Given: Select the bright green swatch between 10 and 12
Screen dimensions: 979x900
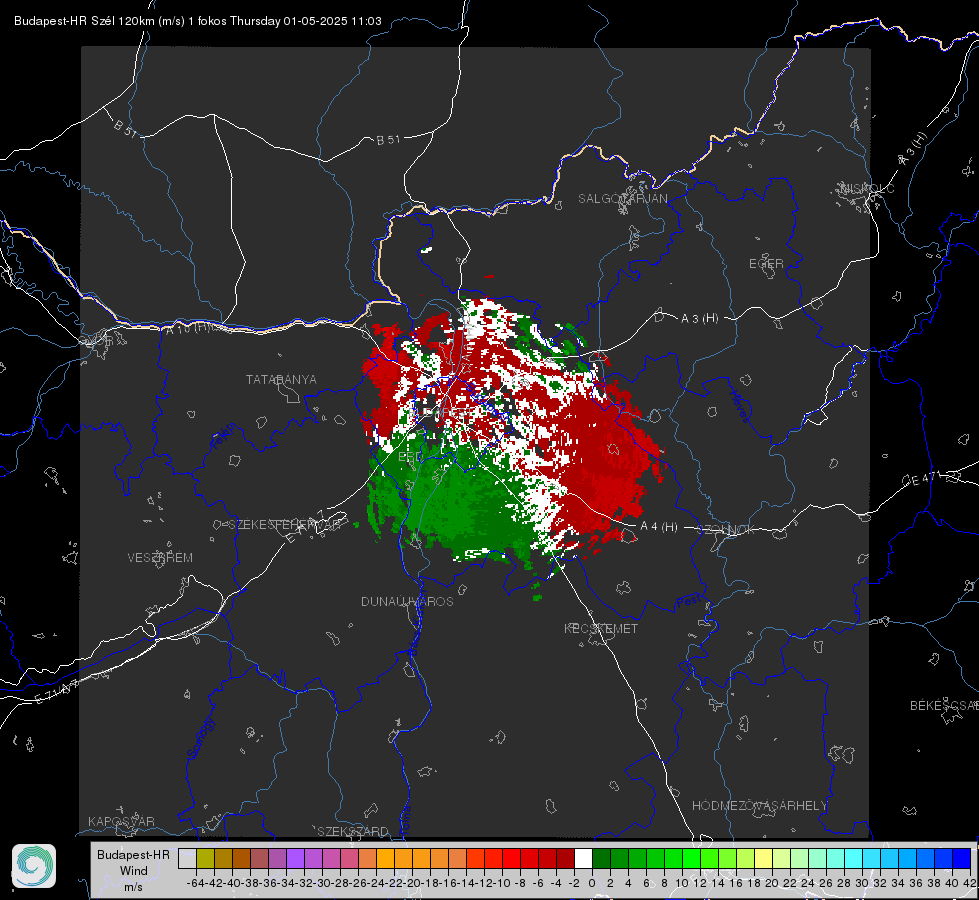Looking at the screenshot, I should 691,859.
